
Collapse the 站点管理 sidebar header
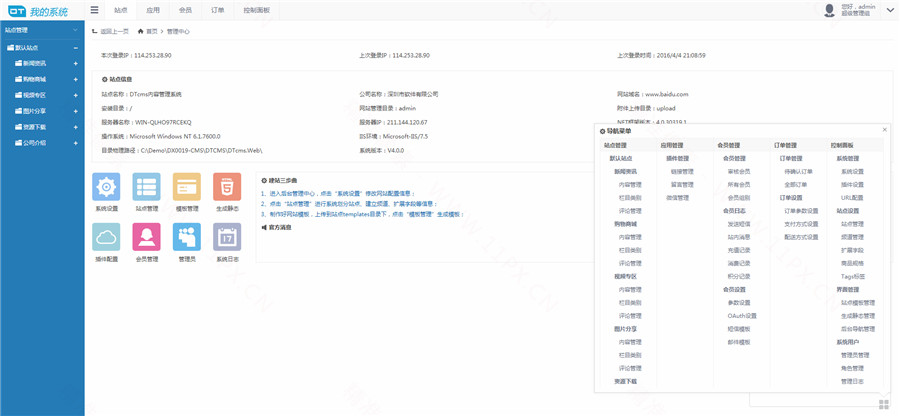pos(75,30)
